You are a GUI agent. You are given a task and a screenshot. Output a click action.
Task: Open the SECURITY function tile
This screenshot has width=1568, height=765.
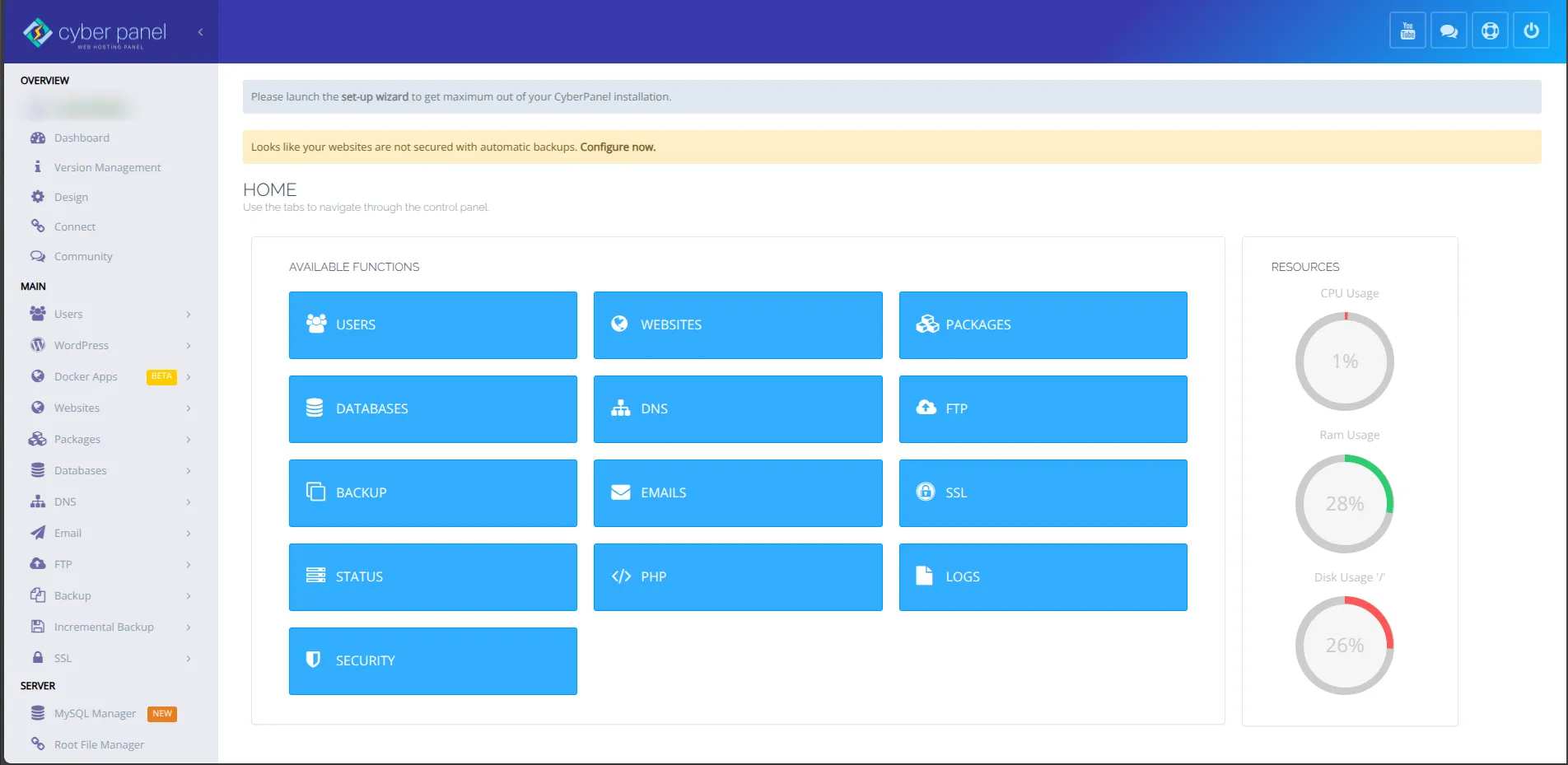(433, 661)
